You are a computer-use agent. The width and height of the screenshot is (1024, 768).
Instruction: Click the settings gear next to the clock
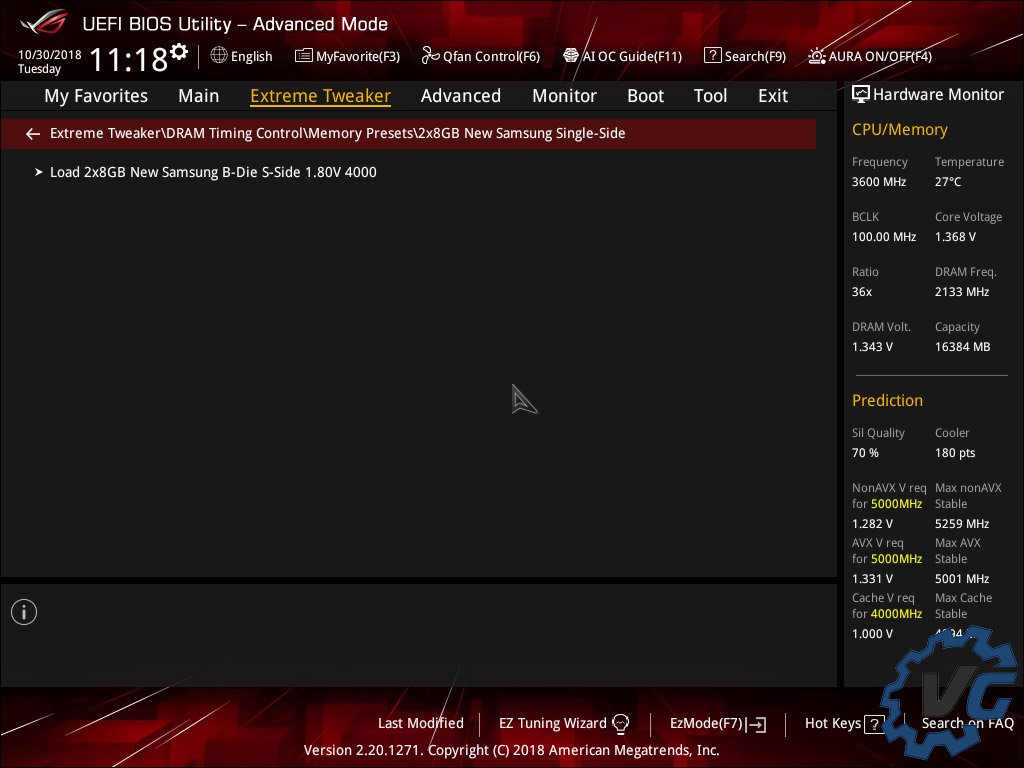pos(179,51)
